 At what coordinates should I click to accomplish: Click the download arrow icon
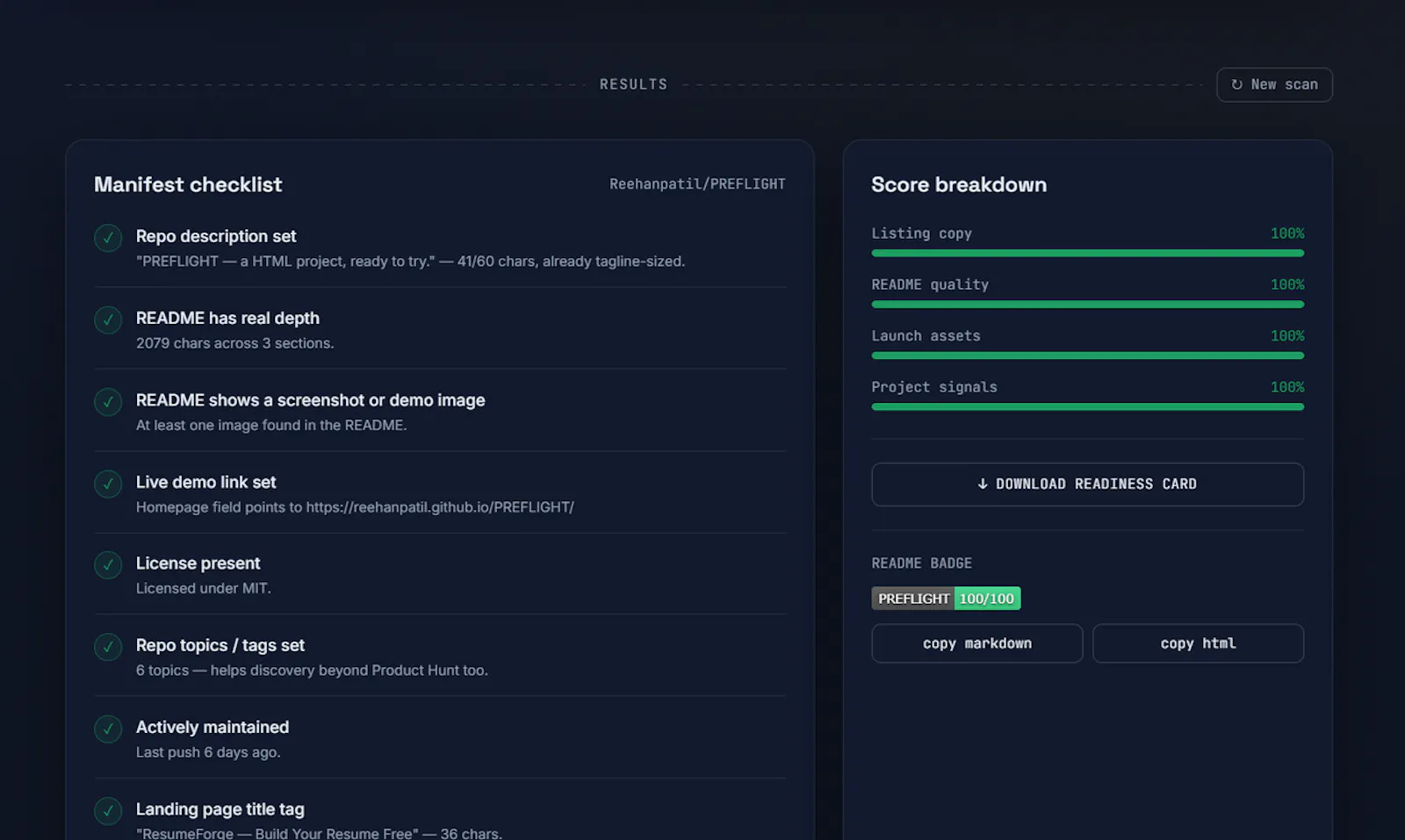(983, 485)
